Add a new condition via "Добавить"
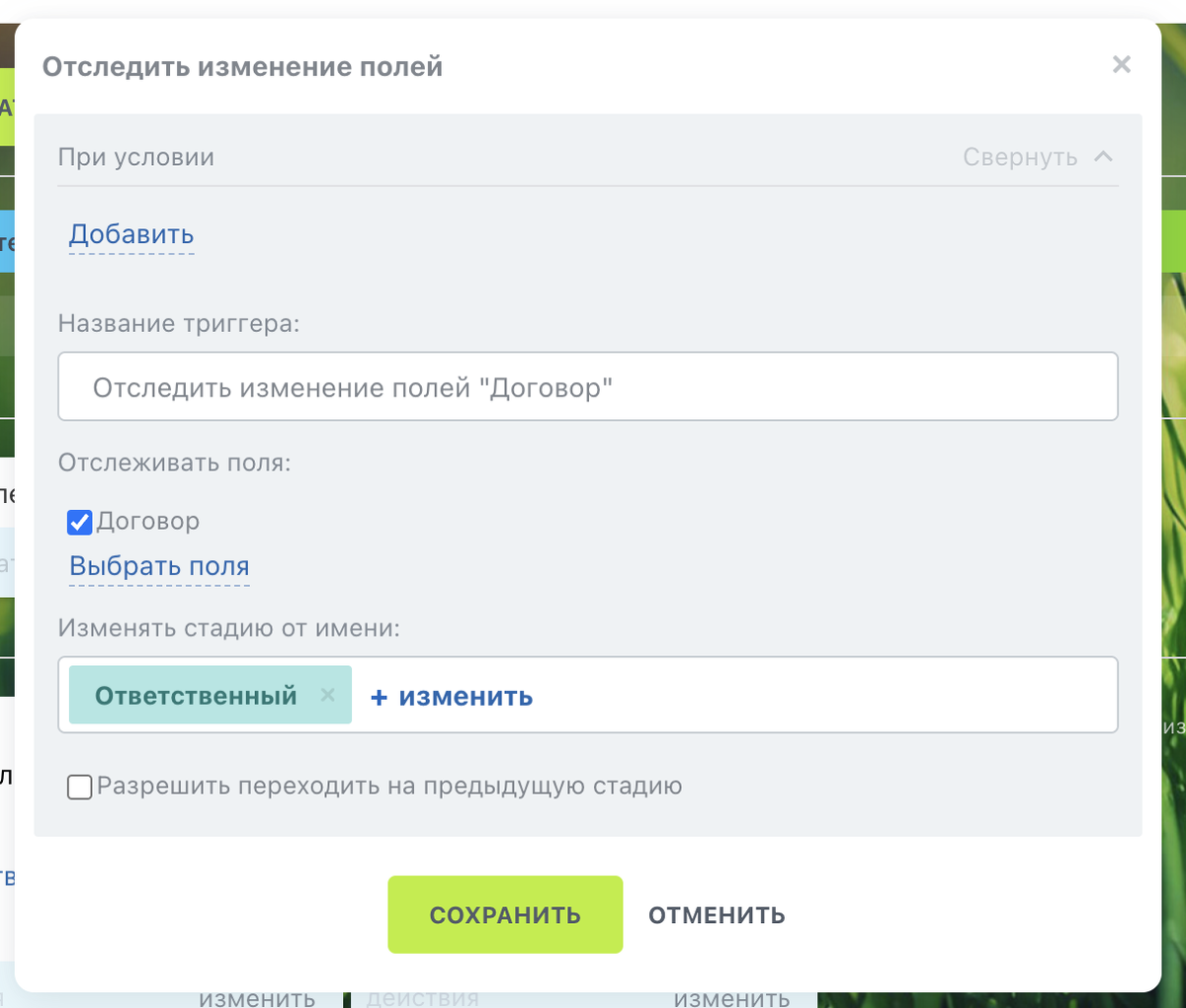1186x1008 pixels. [130, 234]
